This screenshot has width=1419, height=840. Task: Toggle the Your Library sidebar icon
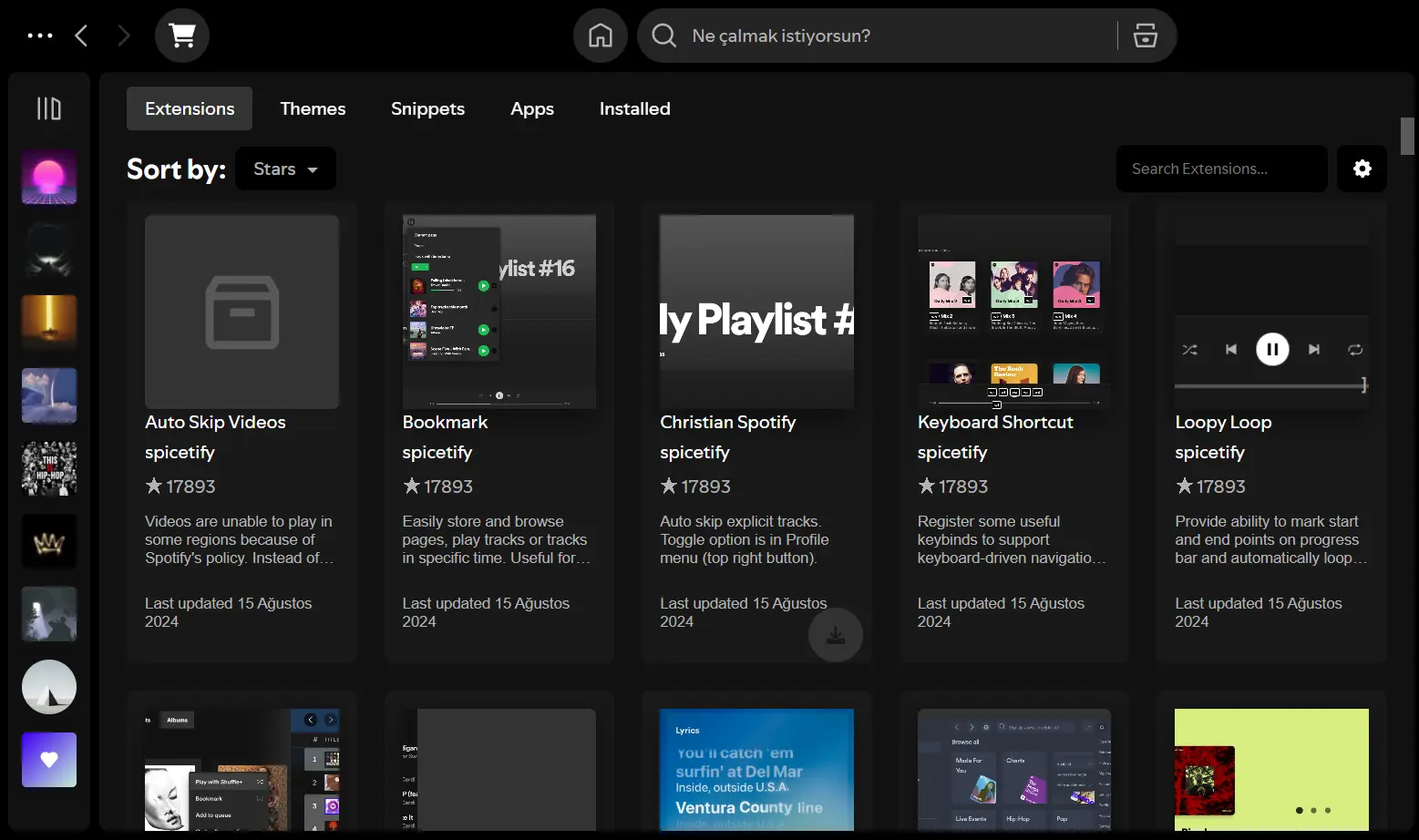[49, 109]
